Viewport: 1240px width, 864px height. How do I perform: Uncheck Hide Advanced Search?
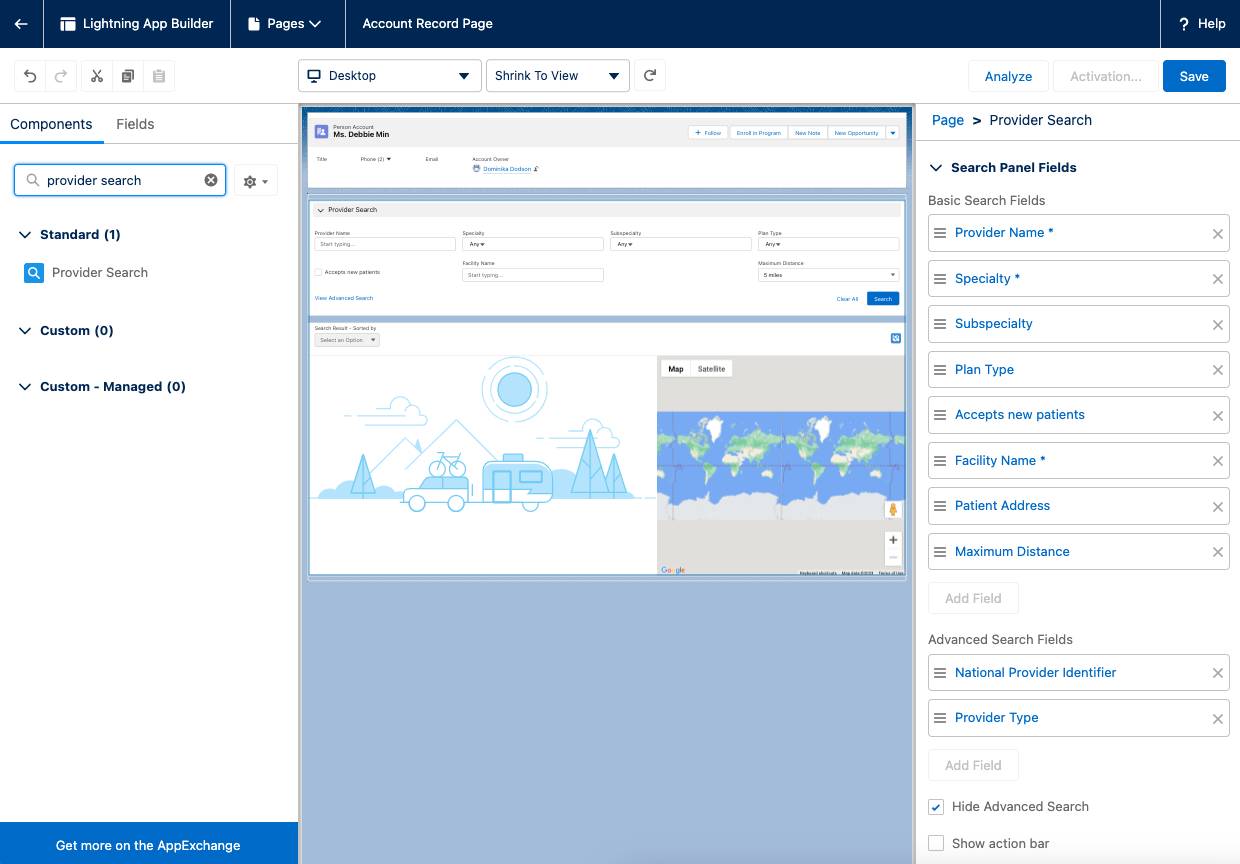936,807
